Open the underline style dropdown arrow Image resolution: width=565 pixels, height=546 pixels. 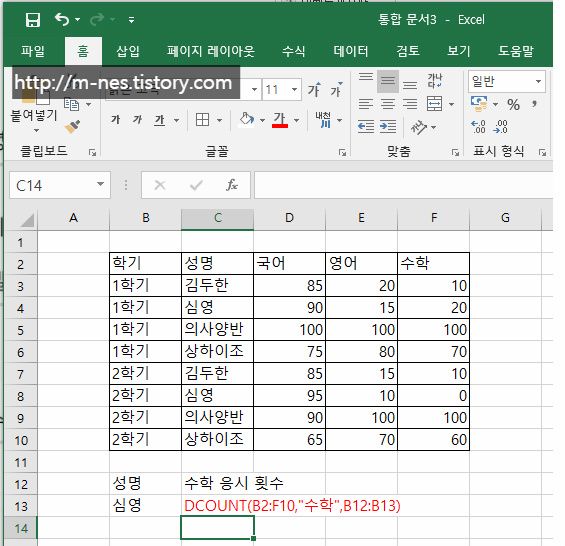pyautogui.click(x=177, y=120)
